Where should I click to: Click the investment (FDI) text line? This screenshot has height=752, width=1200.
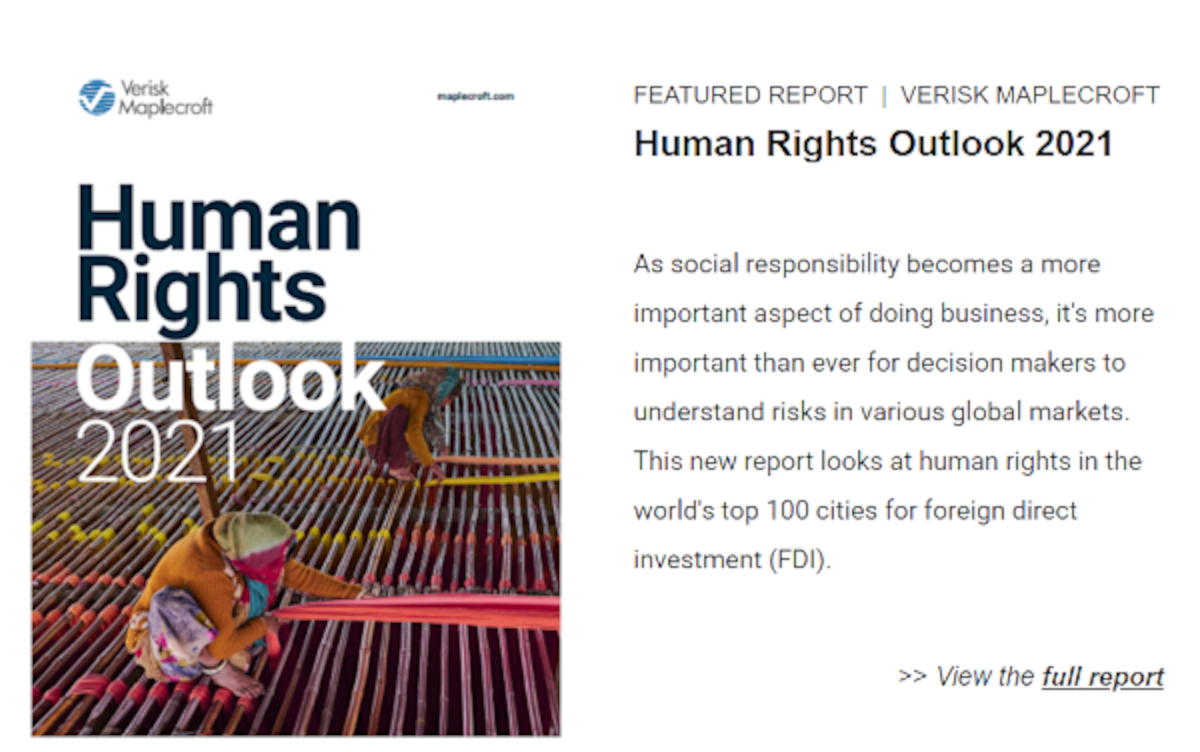[x=732, y=560]
